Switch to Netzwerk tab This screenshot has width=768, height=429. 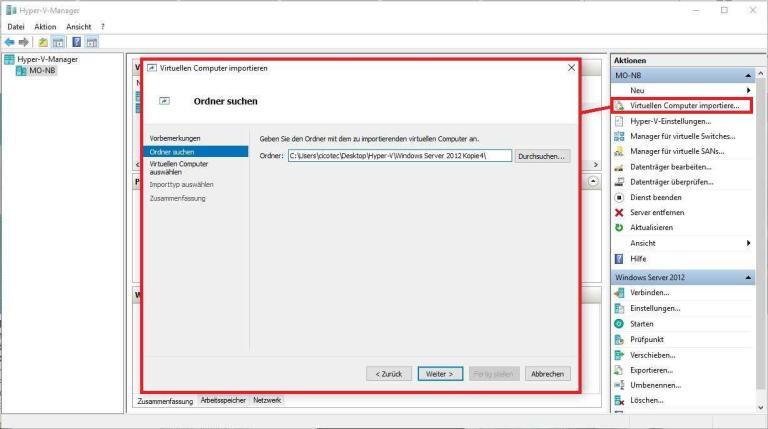[x=267, y=400]
